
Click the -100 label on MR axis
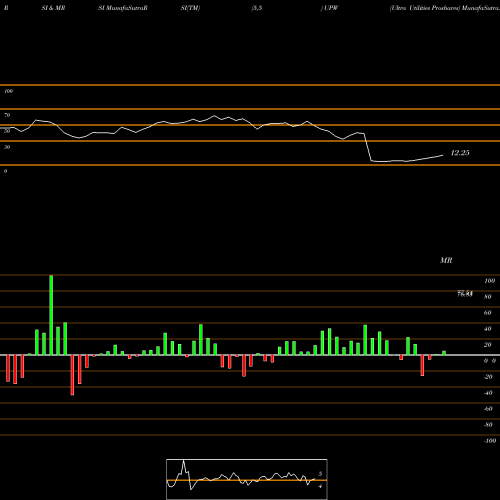pyautogui.click(x=490, y=441)
